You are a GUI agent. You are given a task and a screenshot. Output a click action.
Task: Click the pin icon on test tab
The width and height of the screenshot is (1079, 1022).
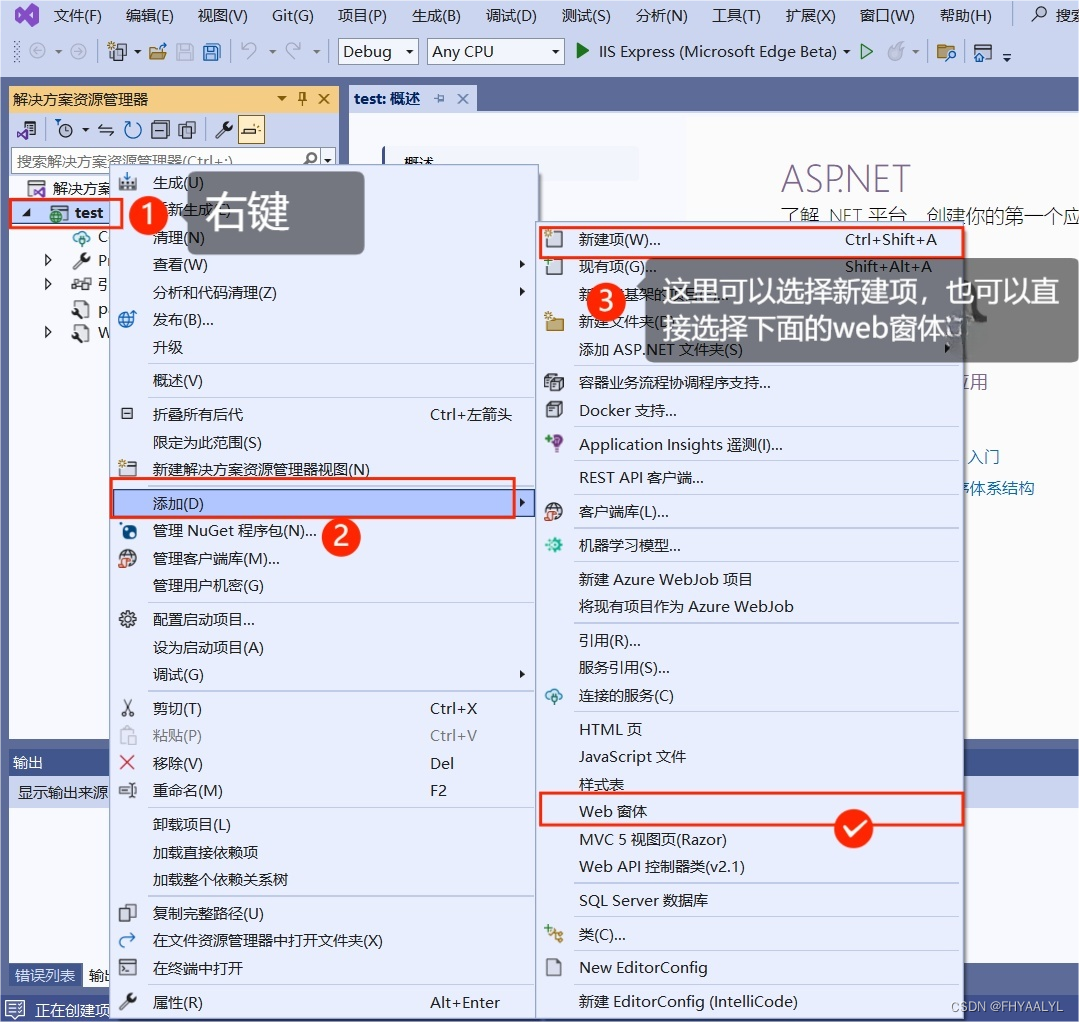[440, 99]
